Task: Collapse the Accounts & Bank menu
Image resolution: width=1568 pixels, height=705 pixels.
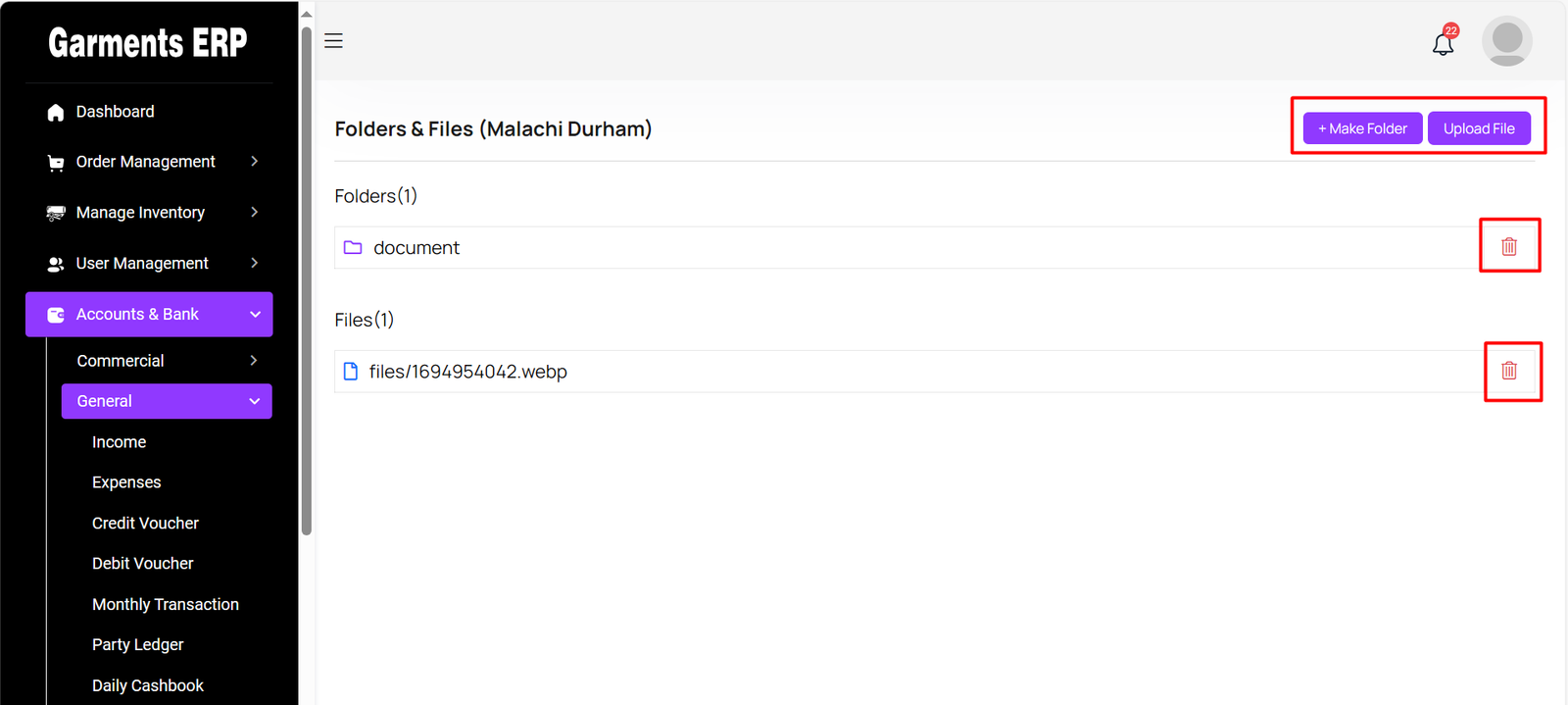Action: coord(255,315)
